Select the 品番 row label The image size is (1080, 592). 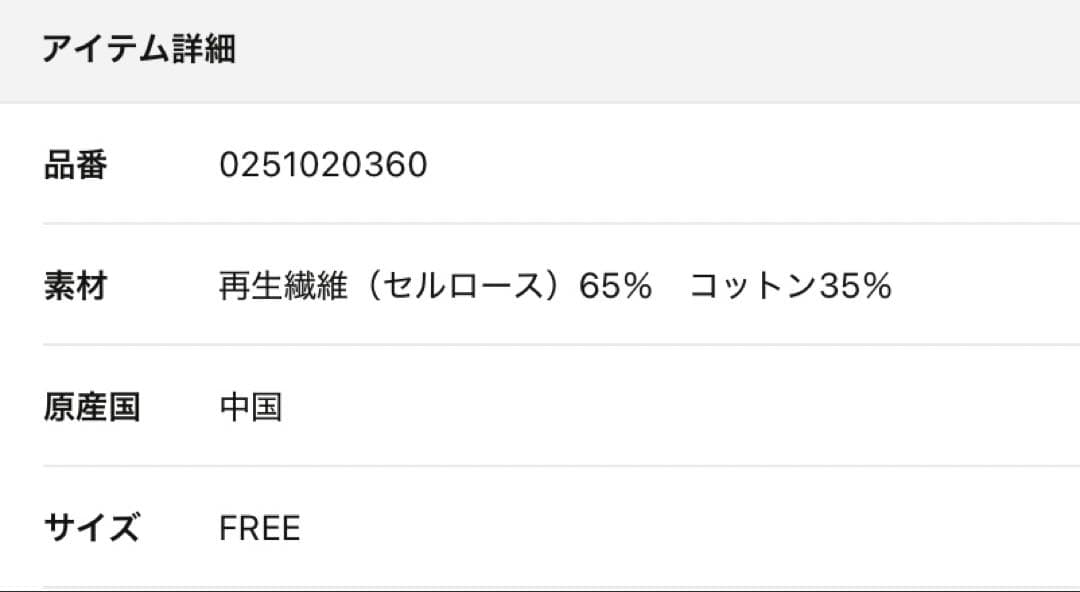click(75, 165)
